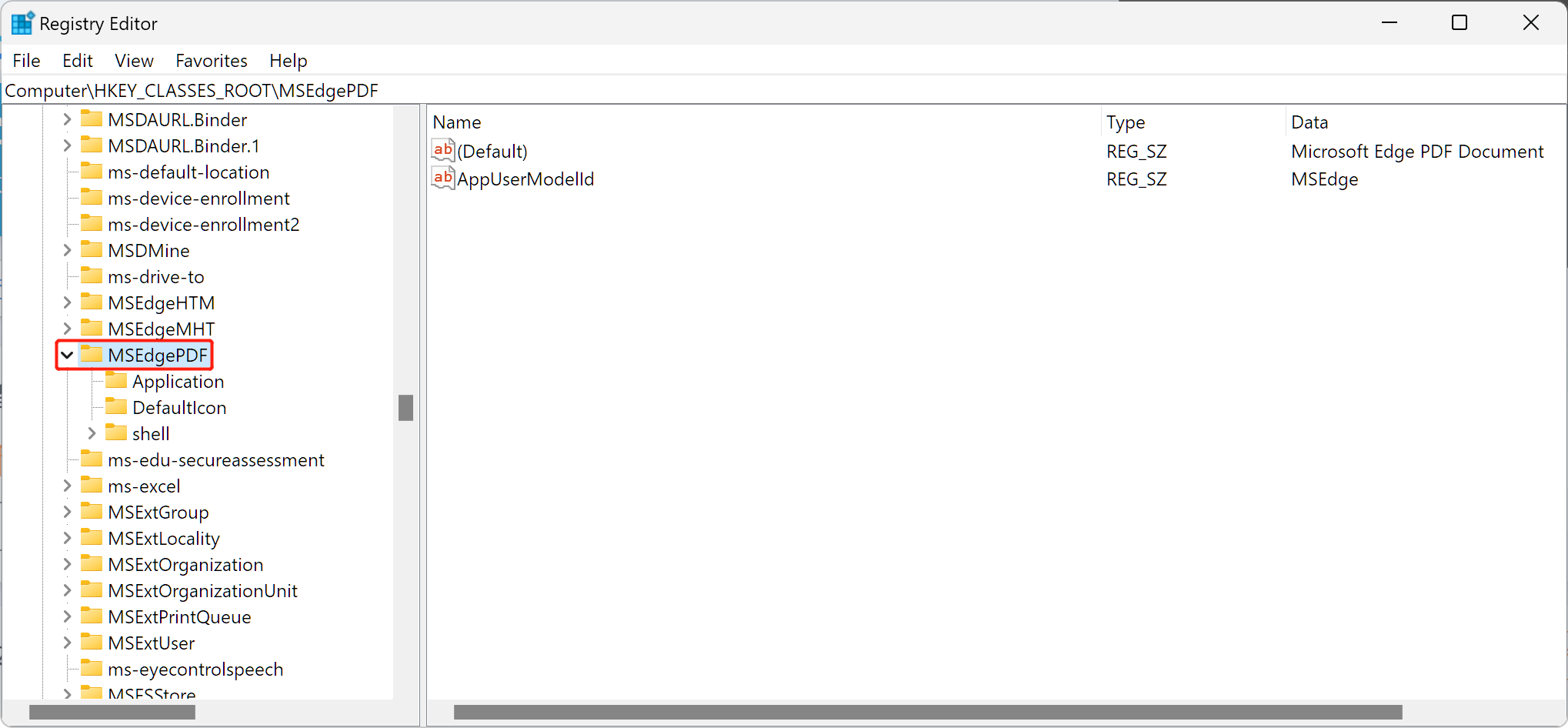Click the ms-device-enrollment folder icon
This screenshot has width=1568, height=728.
(92, 198)
